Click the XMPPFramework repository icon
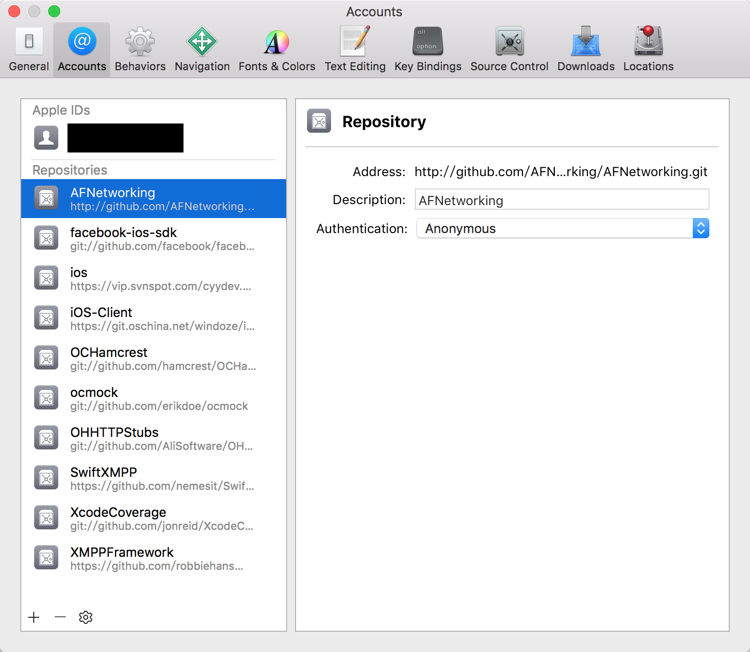This screenshot has height=652, width=750. [46, 558]
